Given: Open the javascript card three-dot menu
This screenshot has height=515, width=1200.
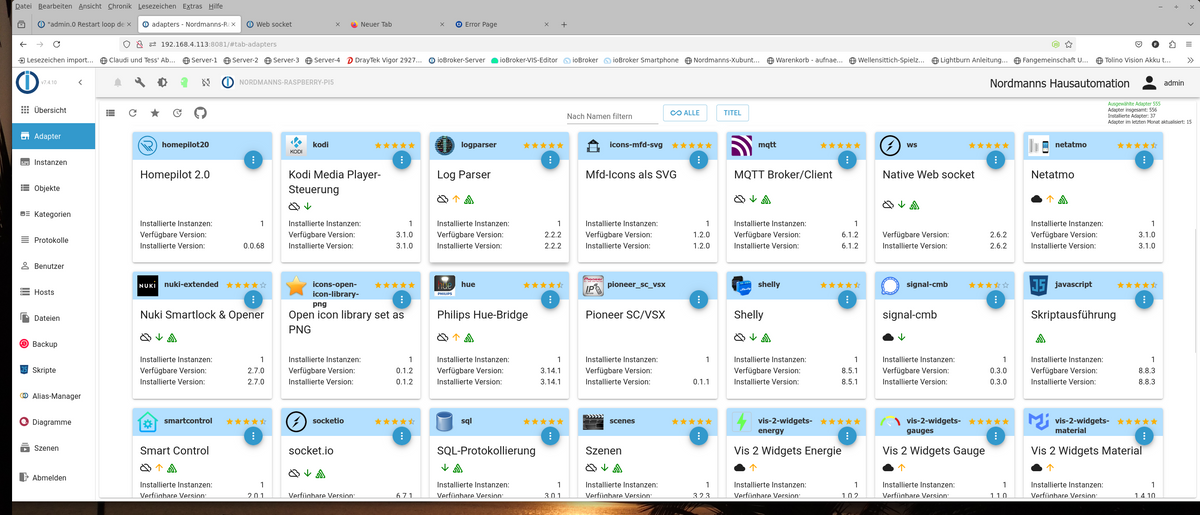Looking at the screenshot, I should coord(1143,298).
